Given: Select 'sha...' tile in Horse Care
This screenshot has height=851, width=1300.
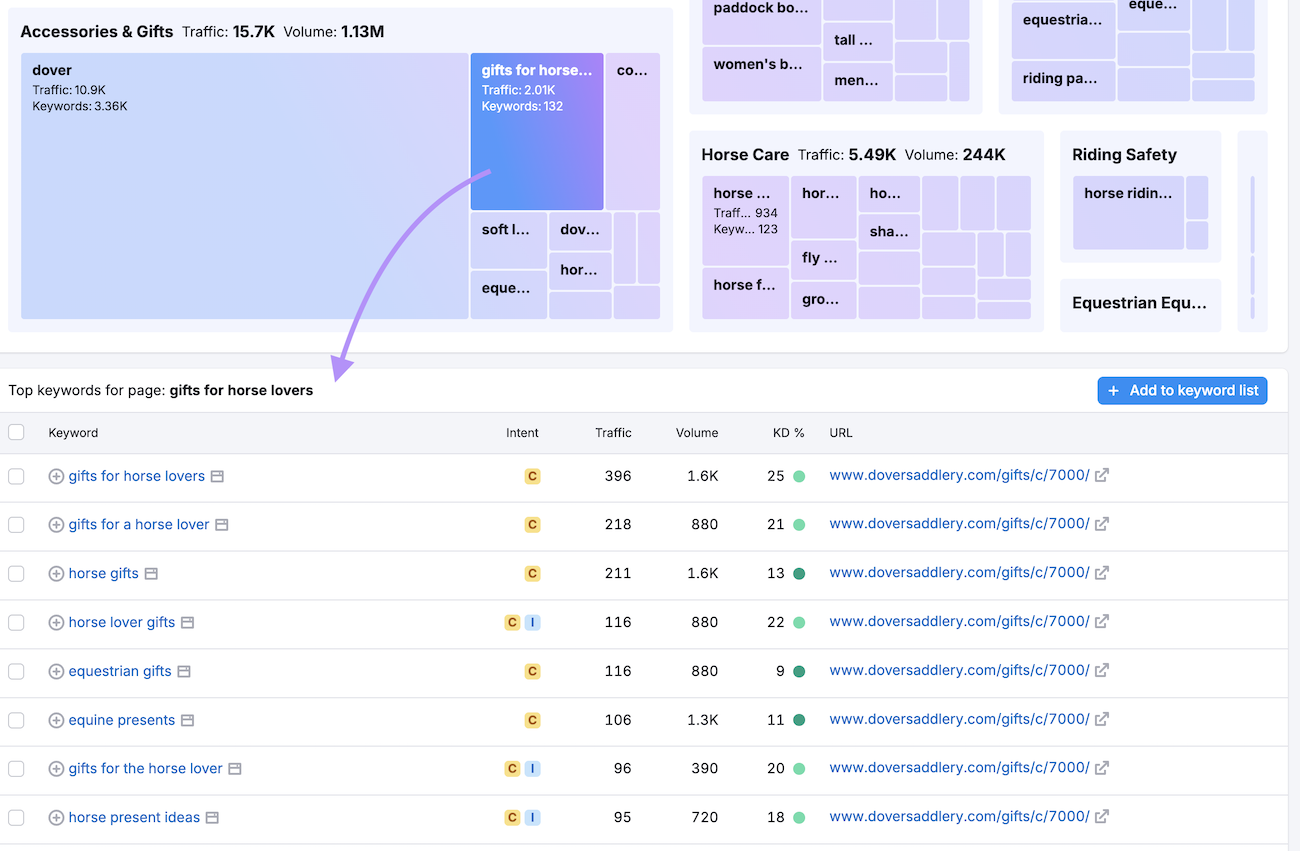Looking at the screenshot, I should [x=889, y=231].
